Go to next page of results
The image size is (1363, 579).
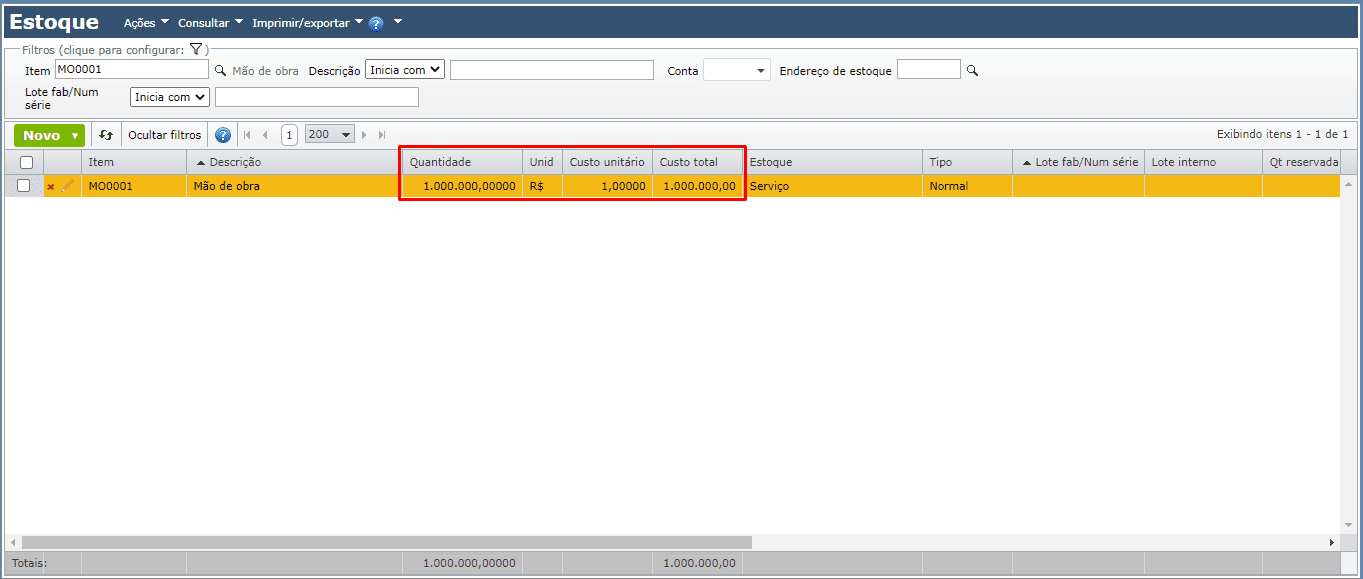pos(364,135)
